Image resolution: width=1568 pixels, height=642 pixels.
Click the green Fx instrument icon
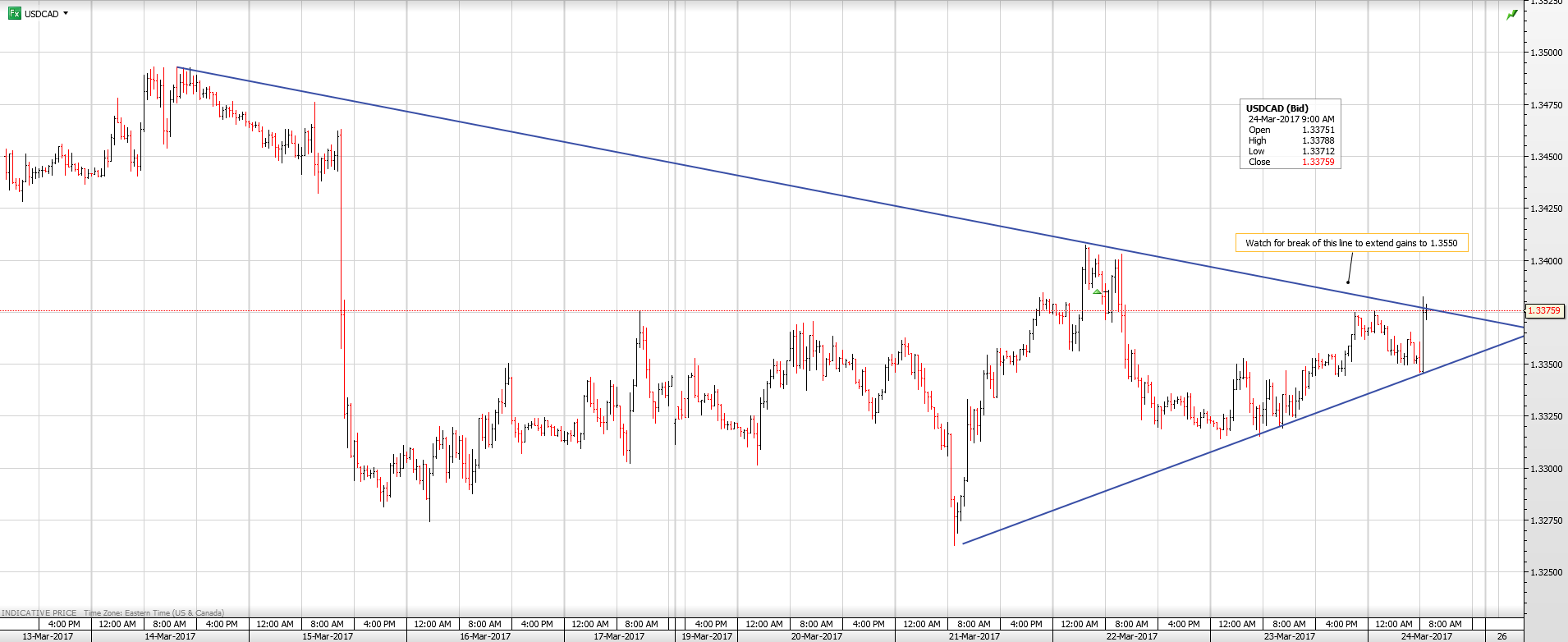click(14, 13)
